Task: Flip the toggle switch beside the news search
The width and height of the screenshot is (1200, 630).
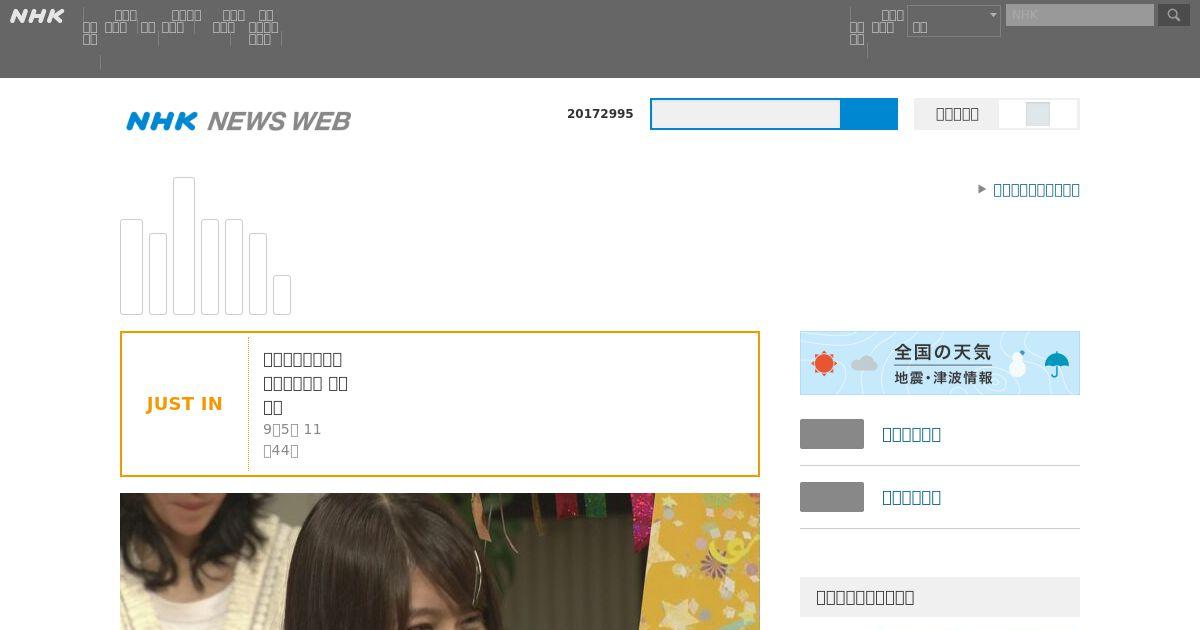Action: click(x=1038, y=114)
